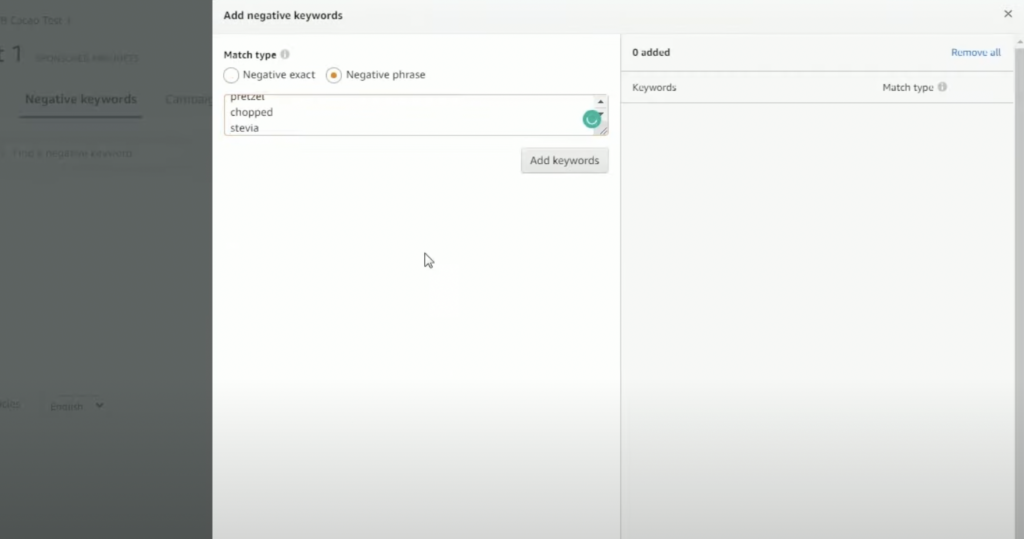Image resolution: width=1024 pixels, height=539 pixels.
Task: Click the Remove all link
Action: (975, 53)
